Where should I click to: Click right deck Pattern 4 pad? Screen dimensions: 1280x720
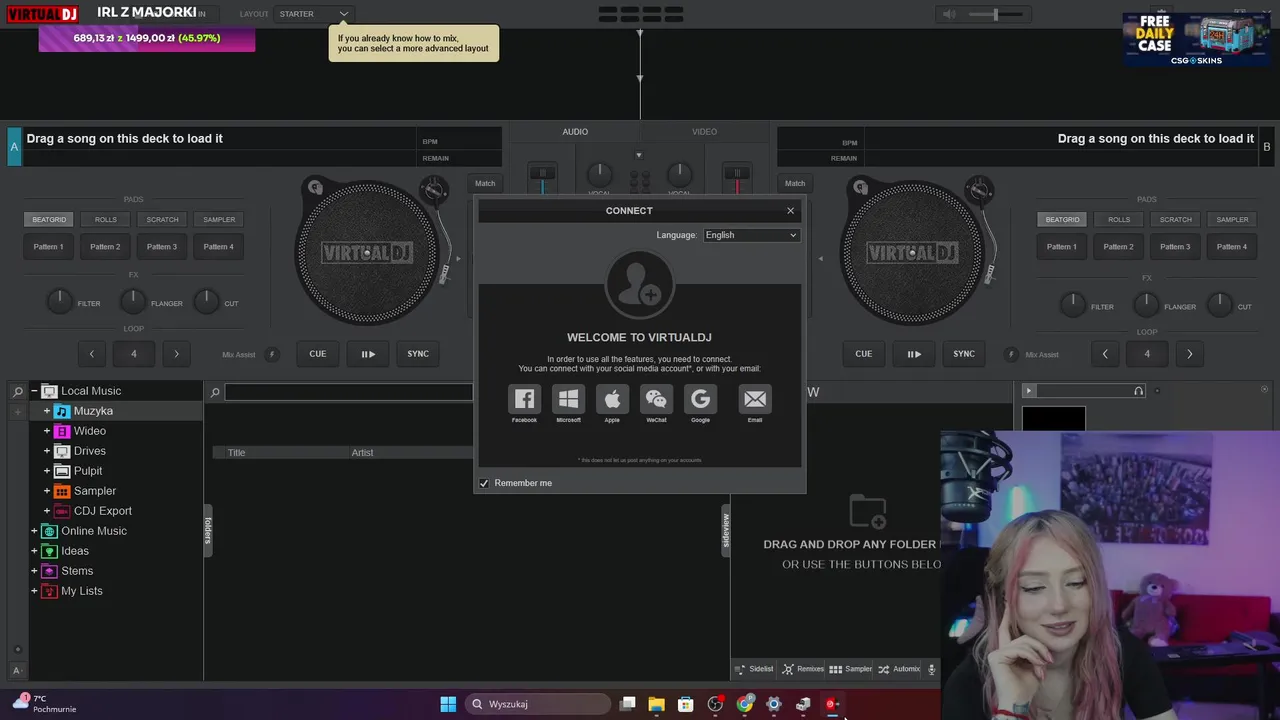tap(1232, 247)
